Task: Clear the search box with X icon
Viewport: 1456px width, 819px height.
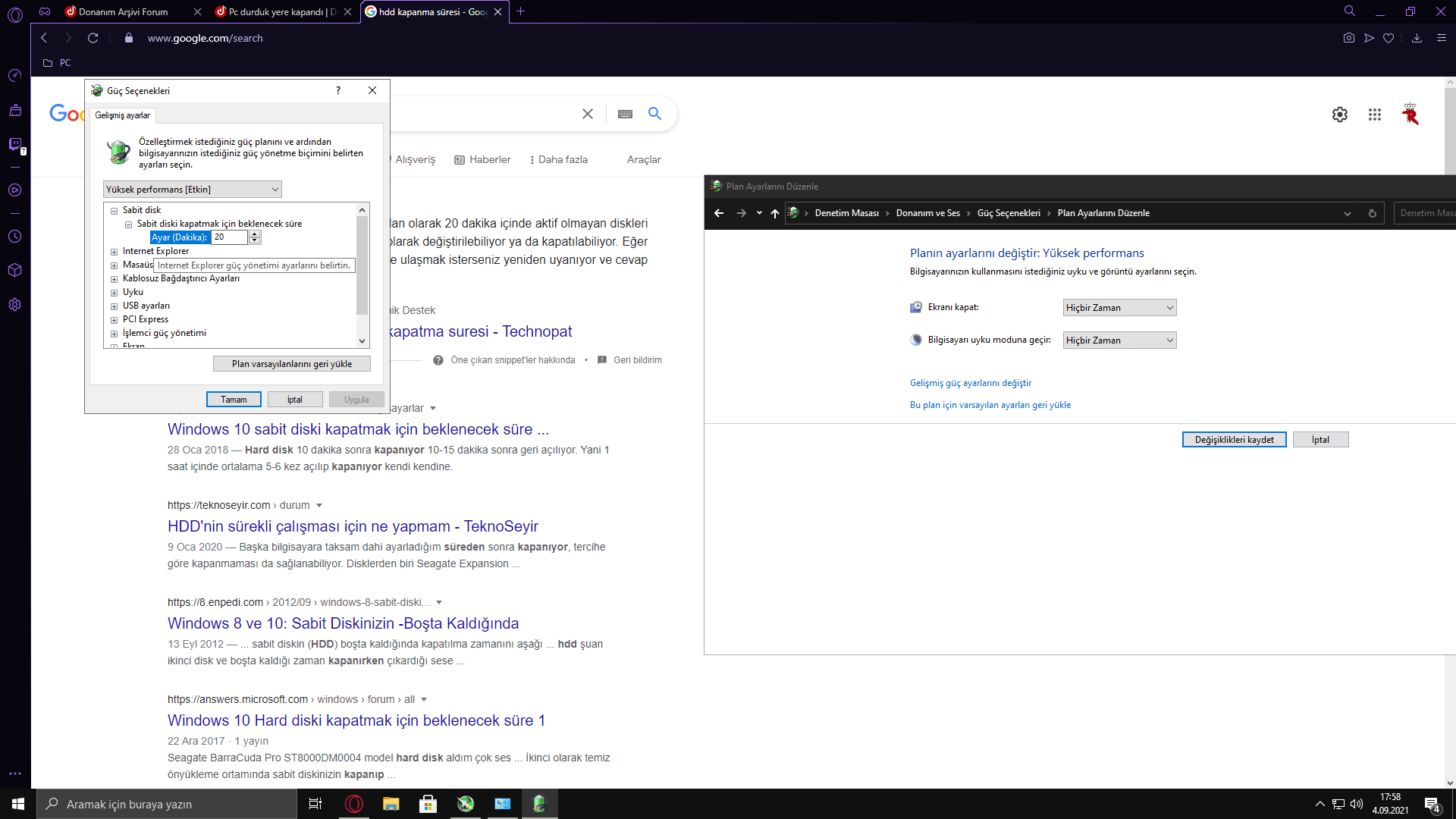Action: point(587,114)
